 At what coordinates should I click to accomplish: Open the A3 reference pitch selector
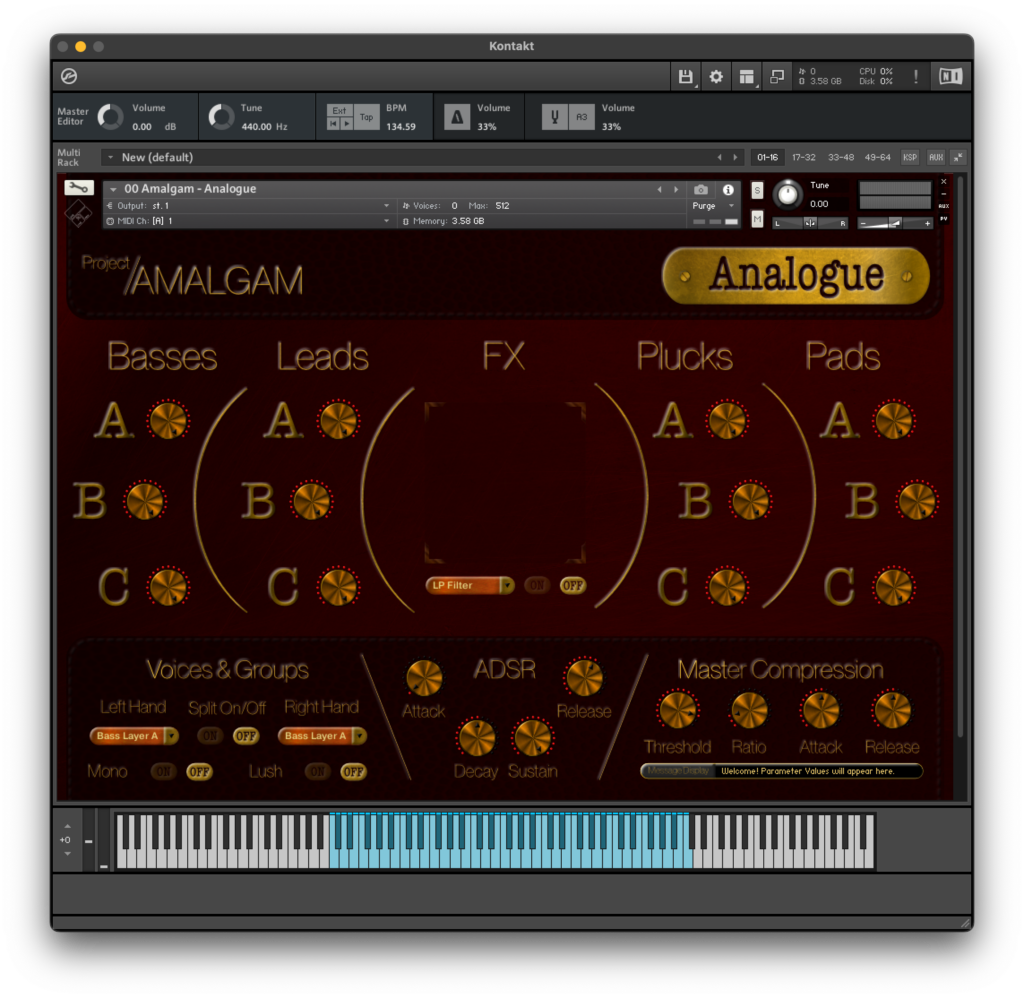click(581, 117)
